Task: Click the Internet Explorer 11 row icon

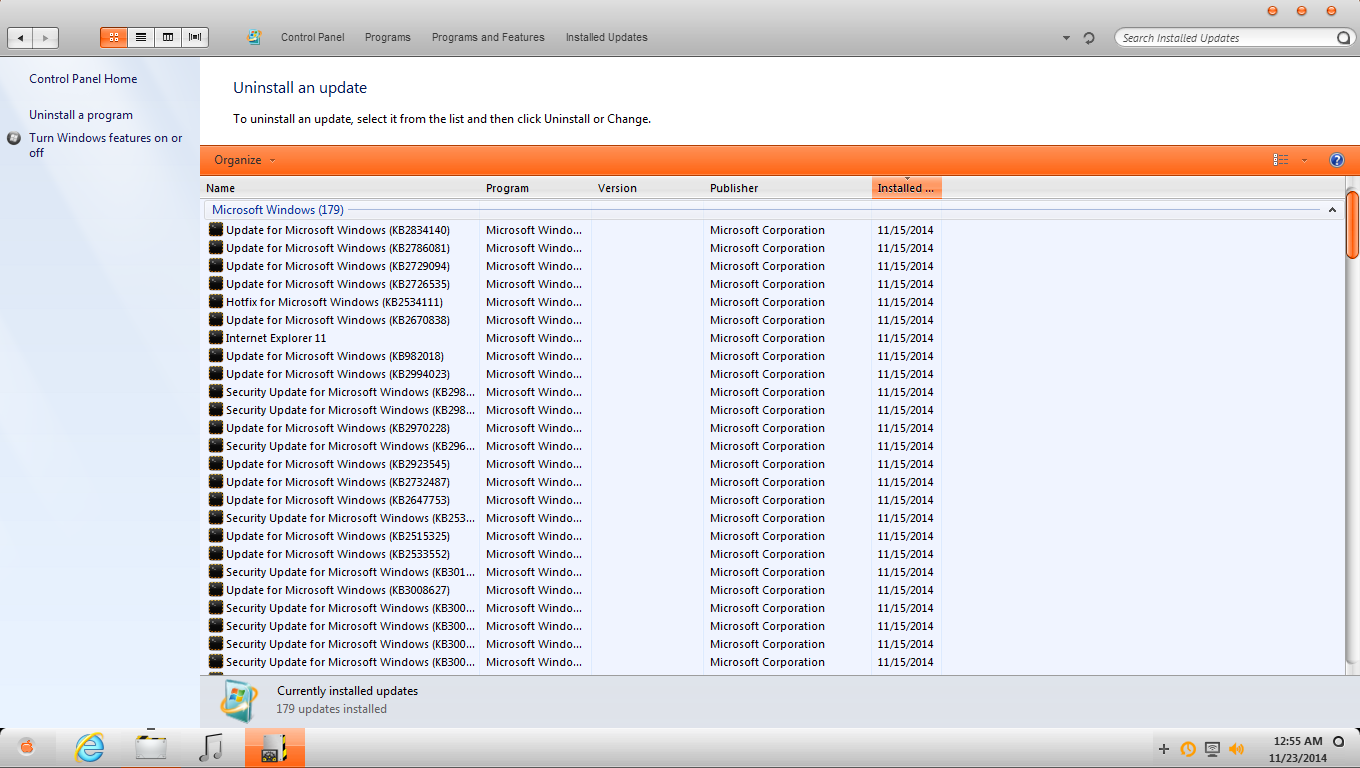Action: (216, 338)
